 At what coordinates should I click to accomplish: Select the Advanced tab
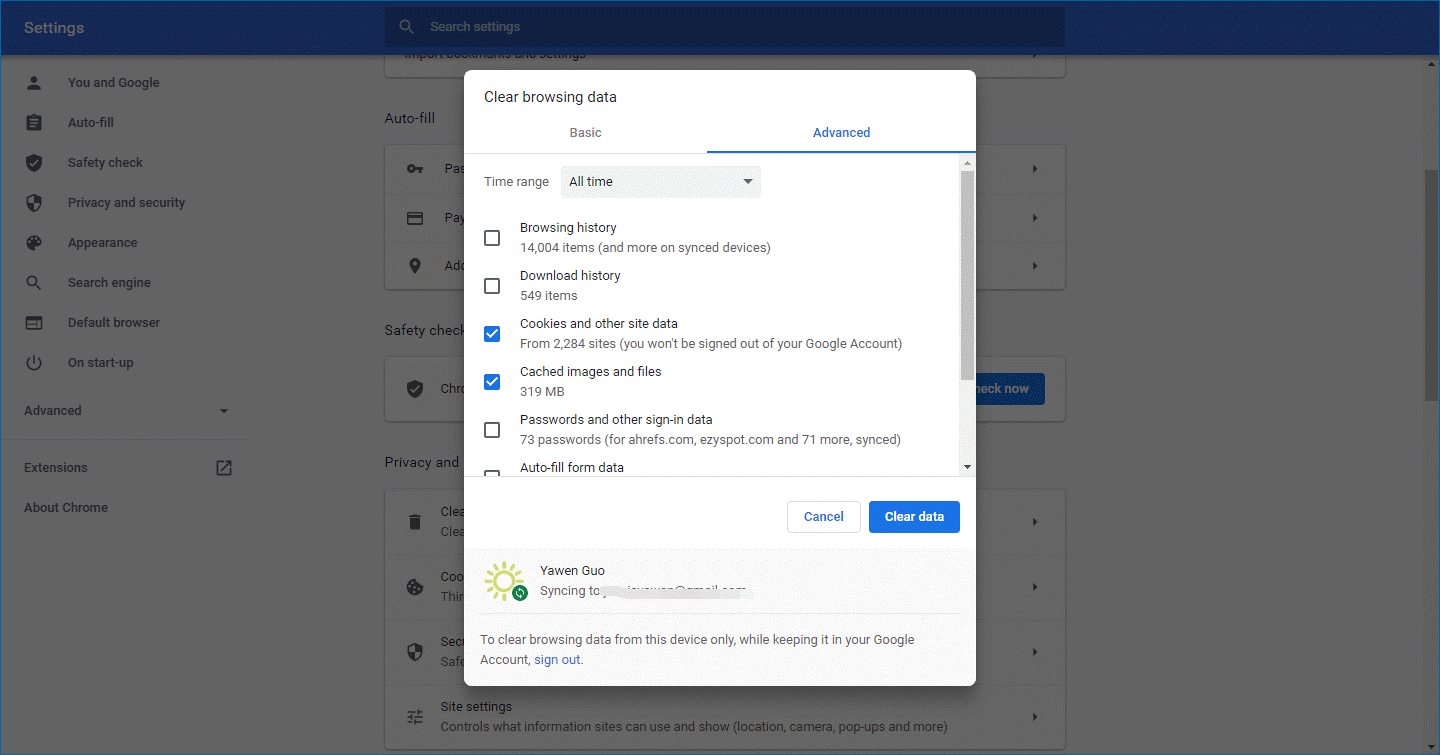841,132
